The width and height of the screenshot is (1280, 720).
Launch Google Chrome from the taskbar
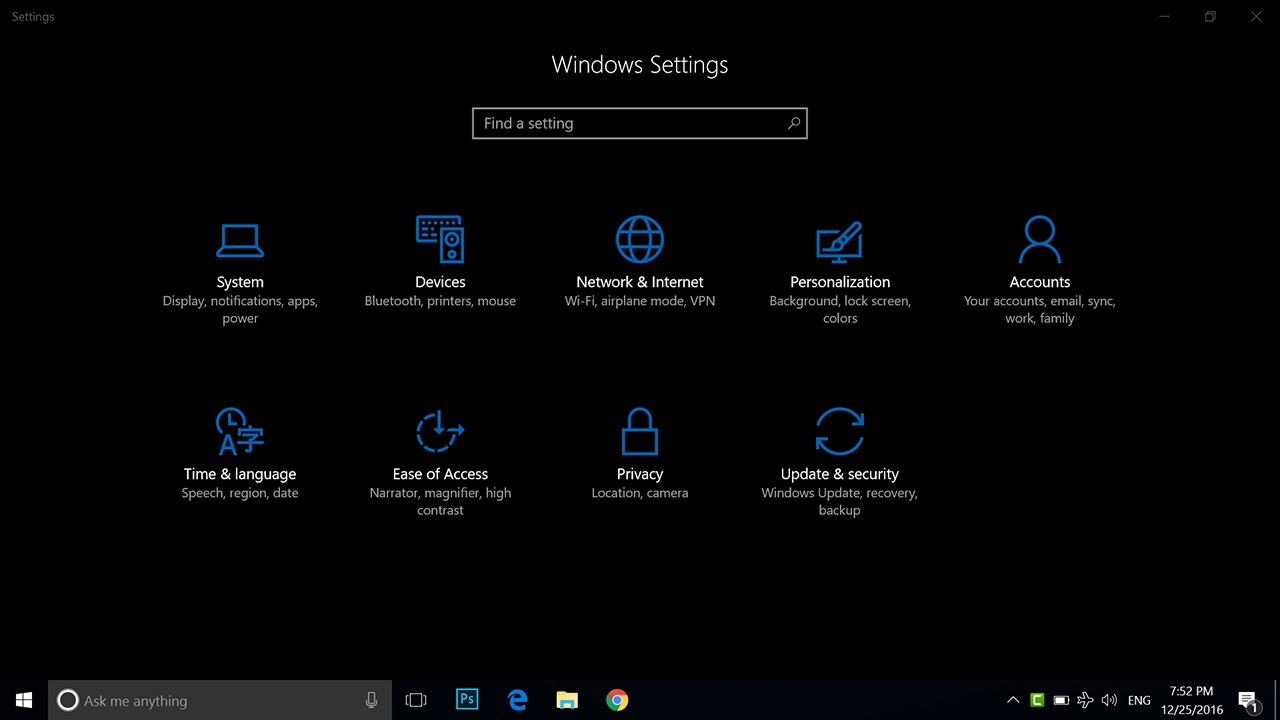[617, 700]
